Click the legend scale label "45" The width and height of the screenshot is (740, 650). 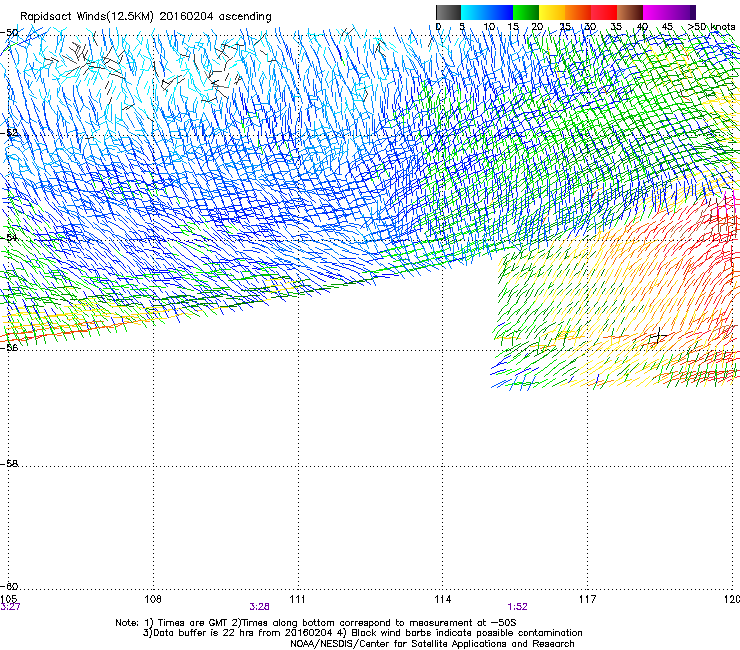(667, 27)
